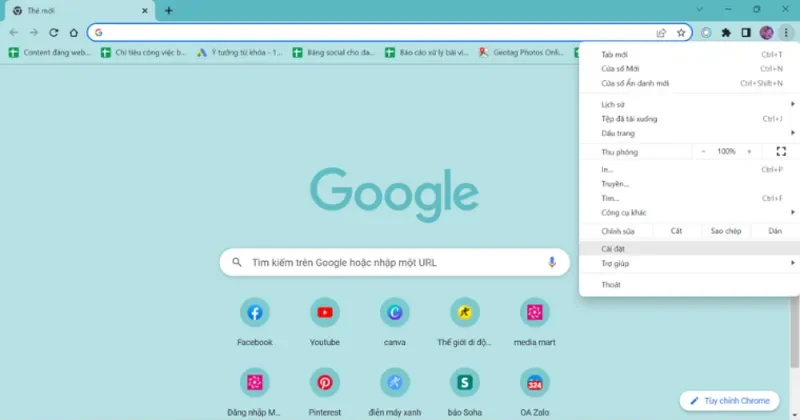Choose Truyền... from the menu

[x=689, y=184]
